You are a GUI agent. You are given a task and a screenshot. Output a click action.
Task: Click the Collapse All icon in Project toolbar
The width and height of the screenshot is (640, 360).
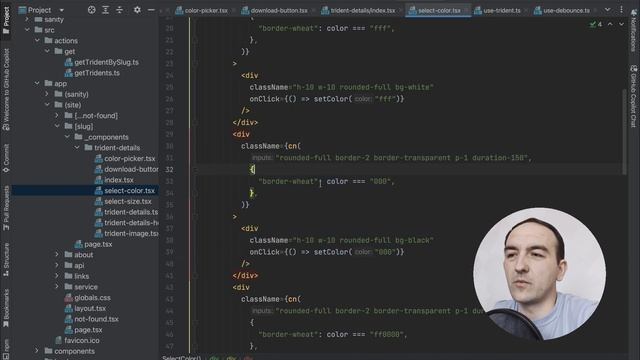pyautogui.click(x=119, y=10)
